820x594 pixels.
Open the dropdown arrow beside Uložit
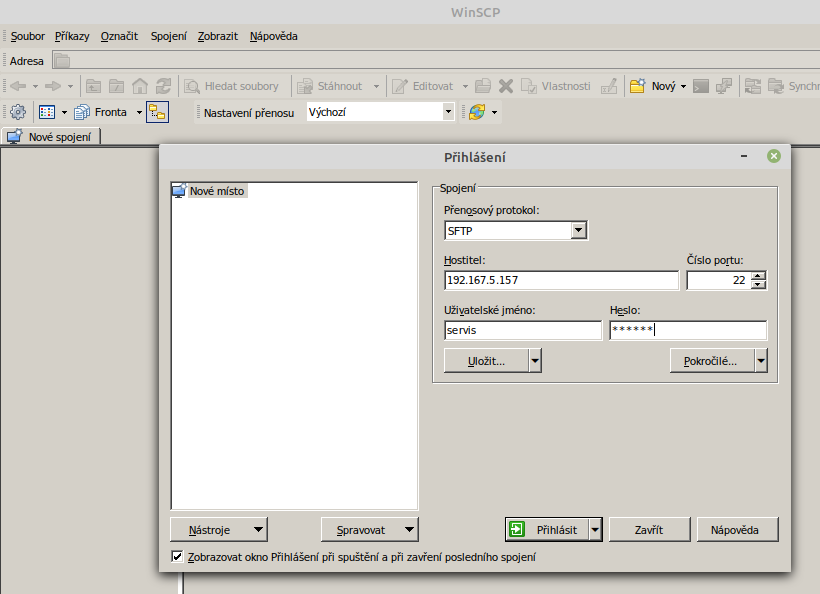click(x=535, y=361)
